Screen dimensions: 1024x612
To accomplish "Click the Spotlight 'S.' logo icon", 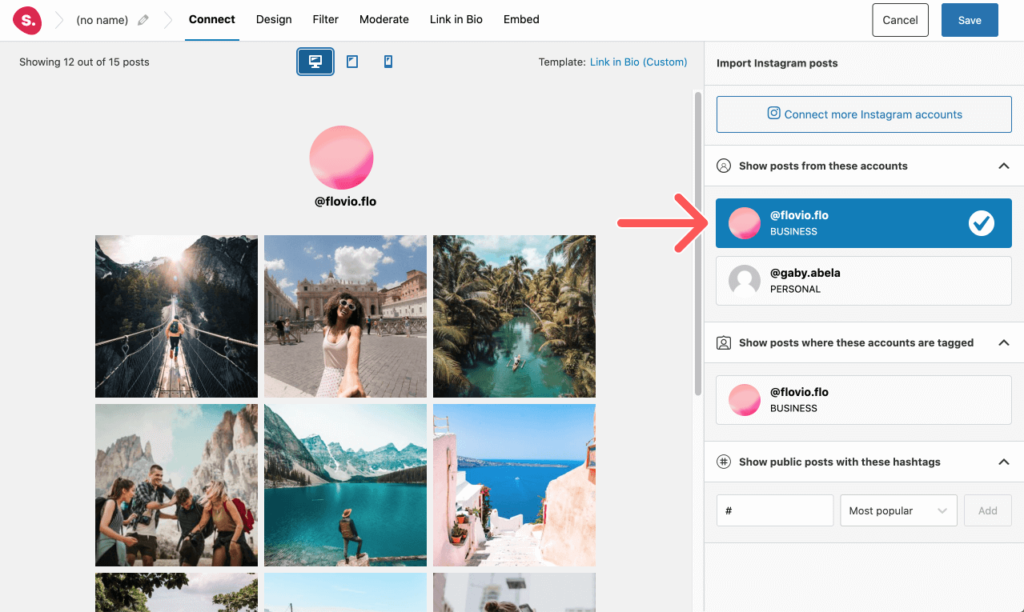I will [x=27, y=20].
